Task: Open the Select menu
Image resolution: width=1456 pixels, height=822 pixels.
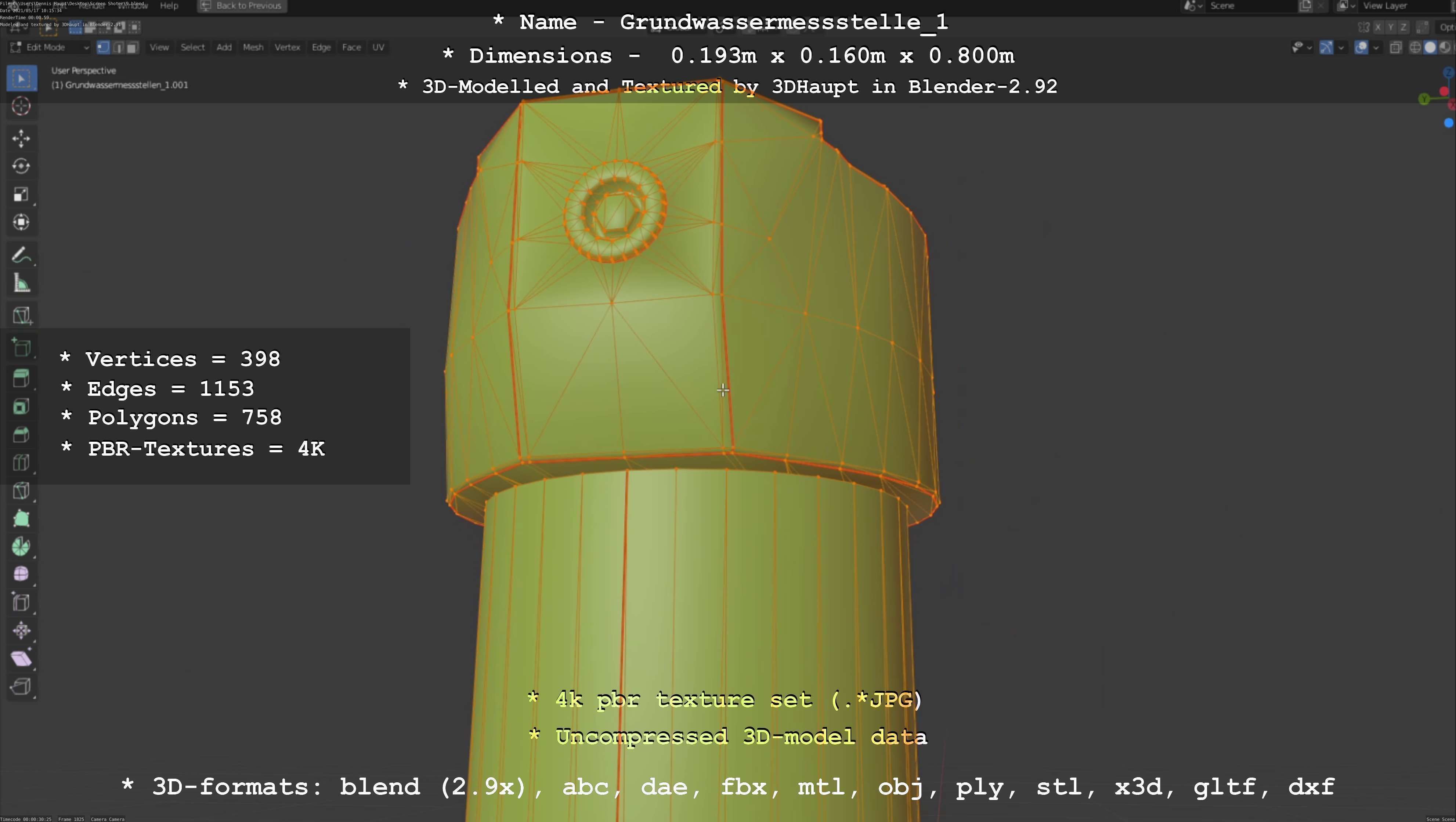Action: pos(193,47)
